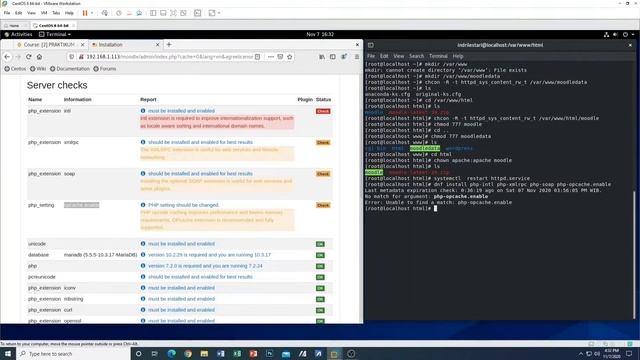Open Terminal app menu in GNOME top bar
Viewport: 640px width, 360px height.
point(55,34)
